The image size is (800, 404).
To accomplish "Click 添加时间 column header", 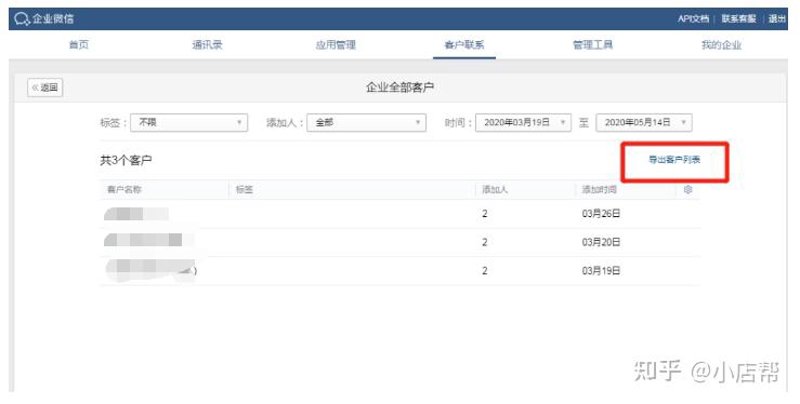I will point(599,190).
